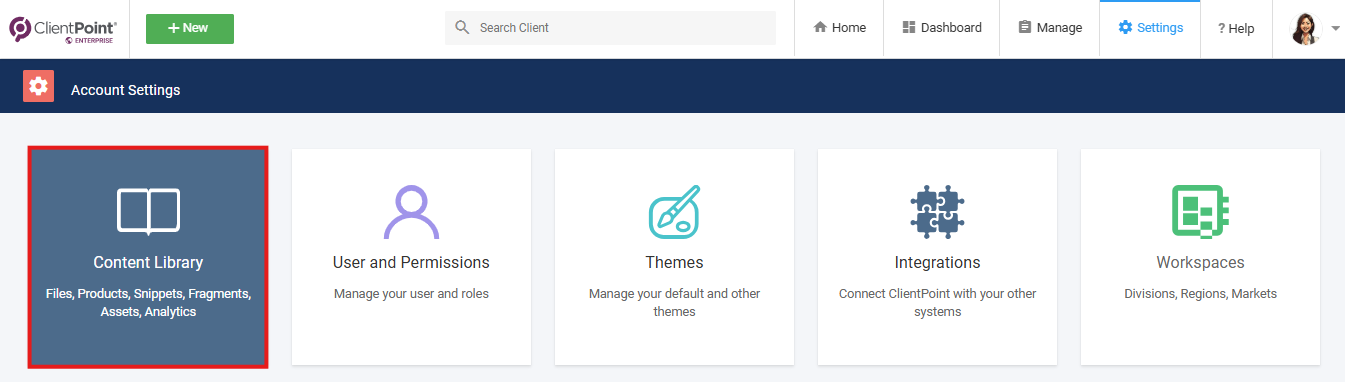
Task: Open the Help menu item
Action: click(x=1236, y=28)
